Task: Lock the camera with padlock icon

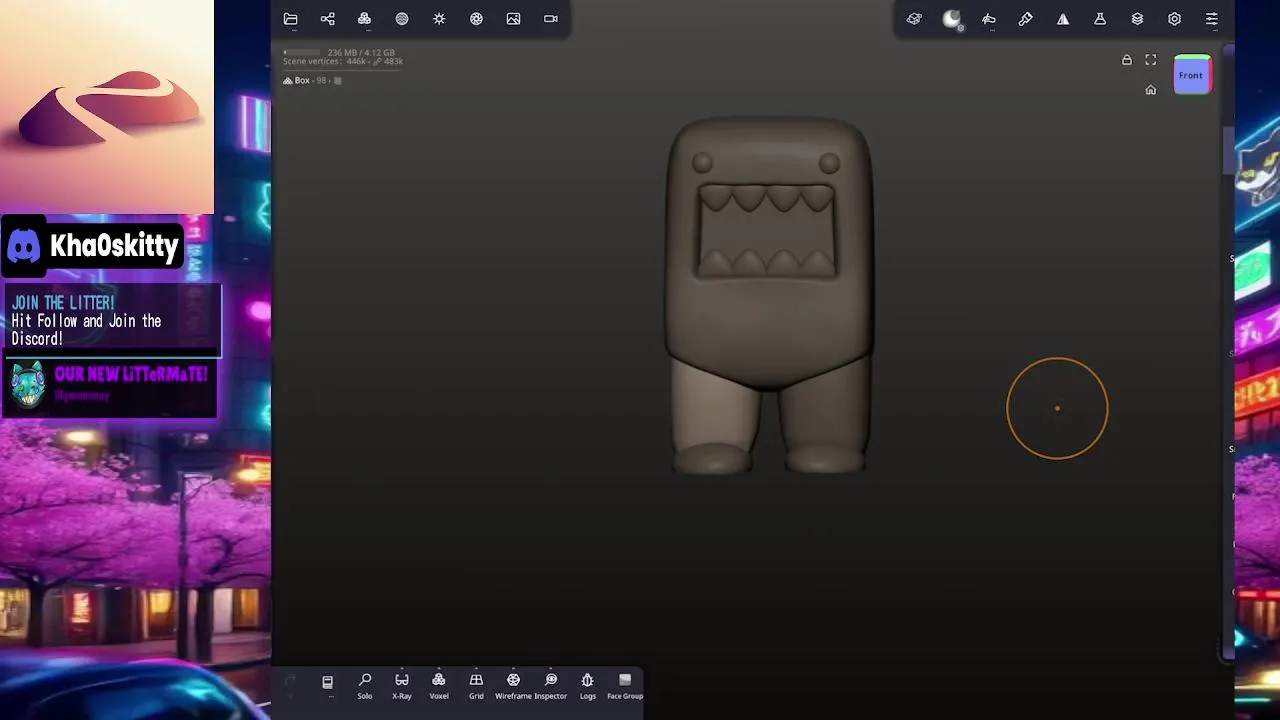Action: (x=1127, y=60)
